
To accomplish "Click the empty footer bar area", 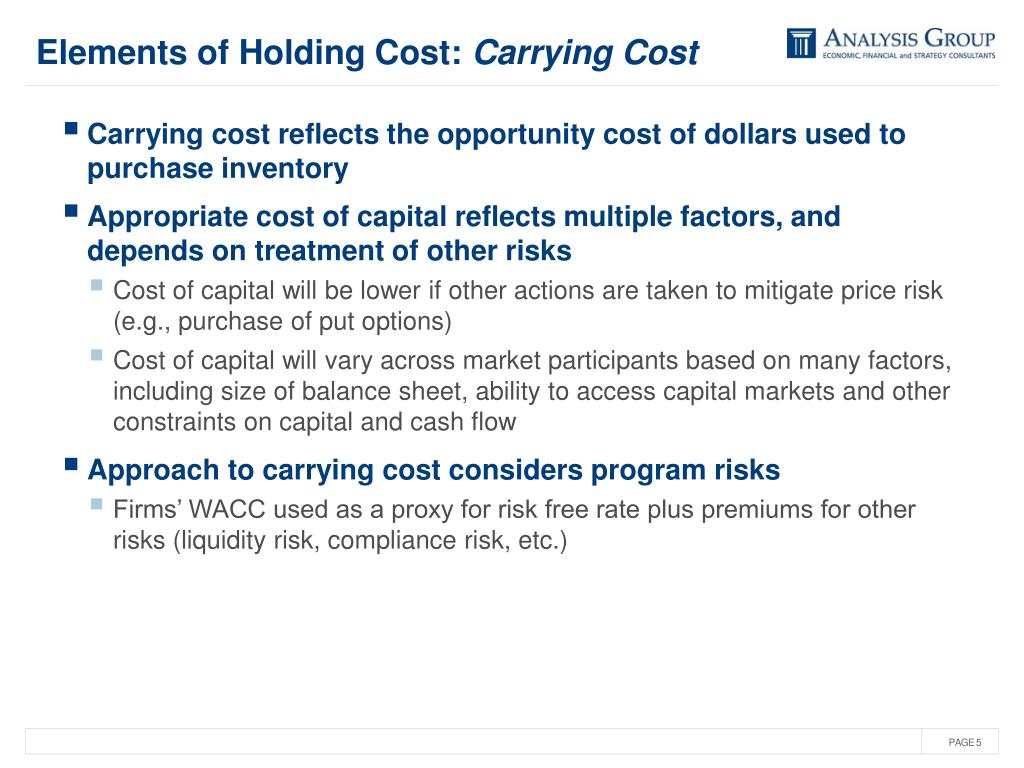I will [473, 742].
